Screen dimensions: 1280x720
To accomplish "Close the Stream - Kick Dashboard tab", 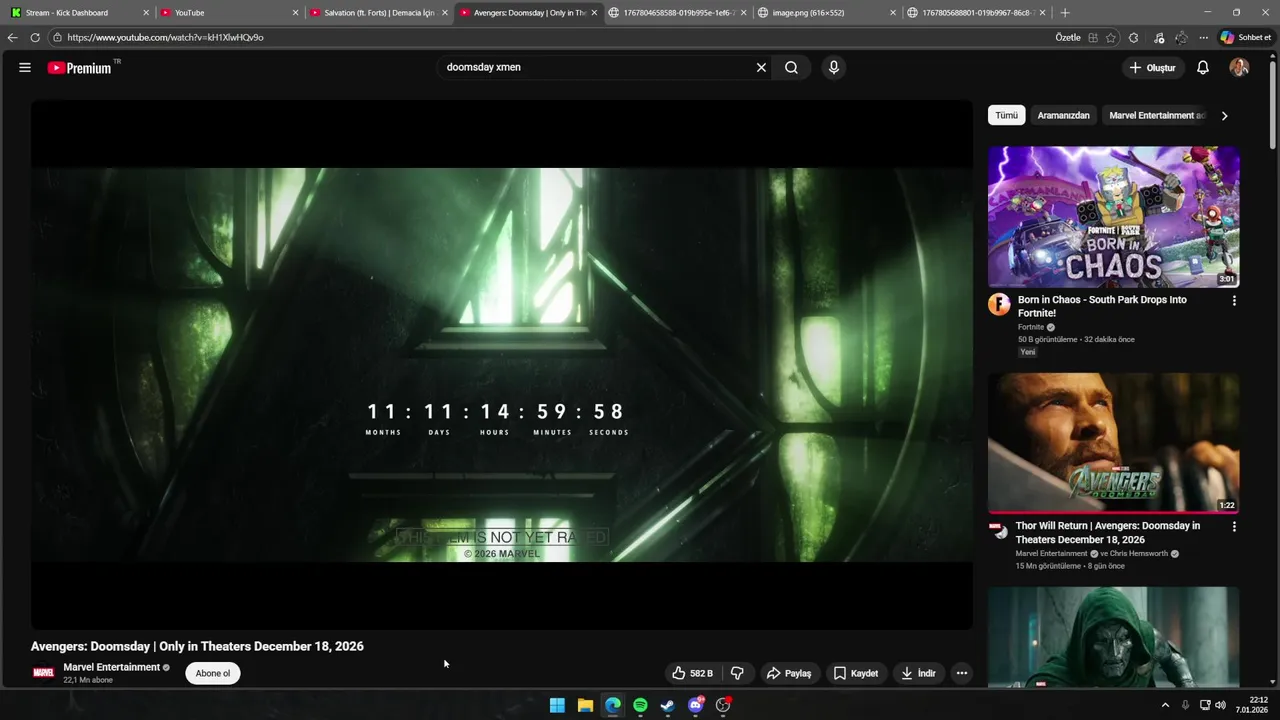I will (146, 13).
